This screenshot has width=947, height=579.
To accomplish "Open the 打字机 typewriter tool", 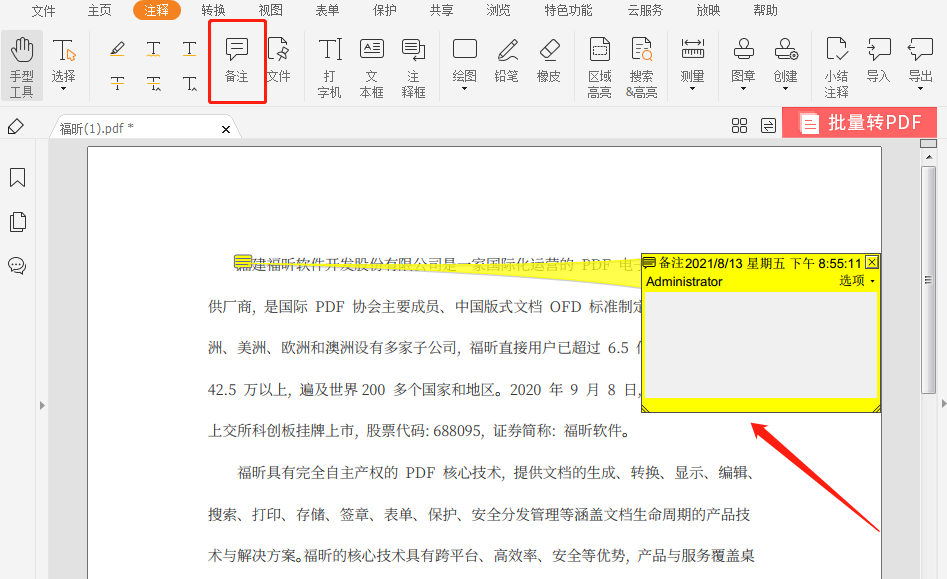I will point(329,62).
